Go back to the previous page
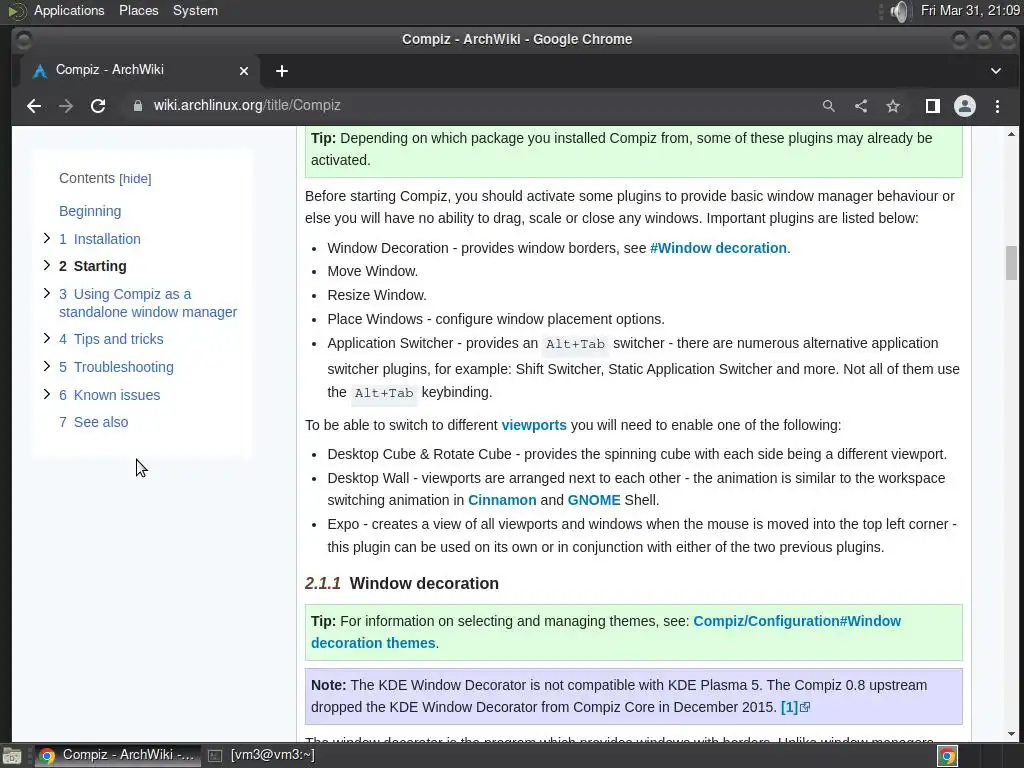This screenshot has width=1024, height=768. coord(34,106)
